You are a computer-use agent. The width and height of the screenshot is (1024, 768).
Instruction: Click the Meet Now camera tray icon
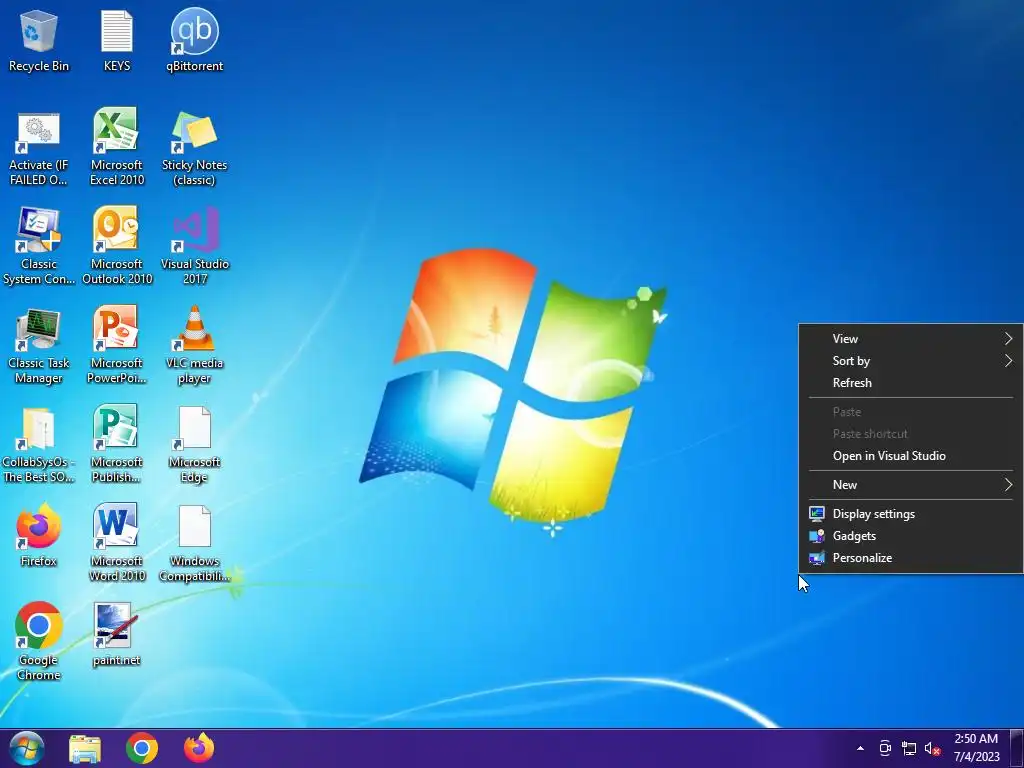click(x=885, y=748)
